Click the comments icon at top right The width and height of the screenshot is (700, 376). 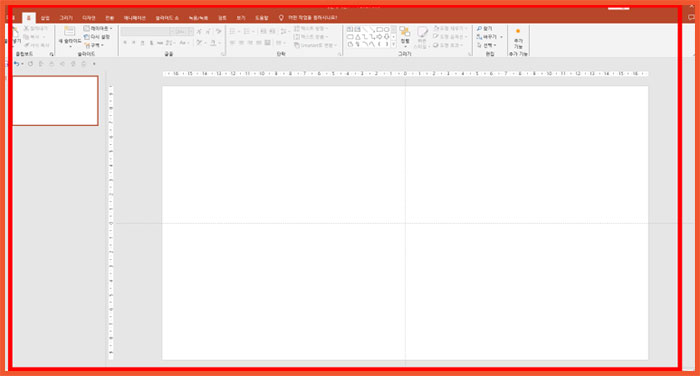pyautogui.click(x=692, y=17)
